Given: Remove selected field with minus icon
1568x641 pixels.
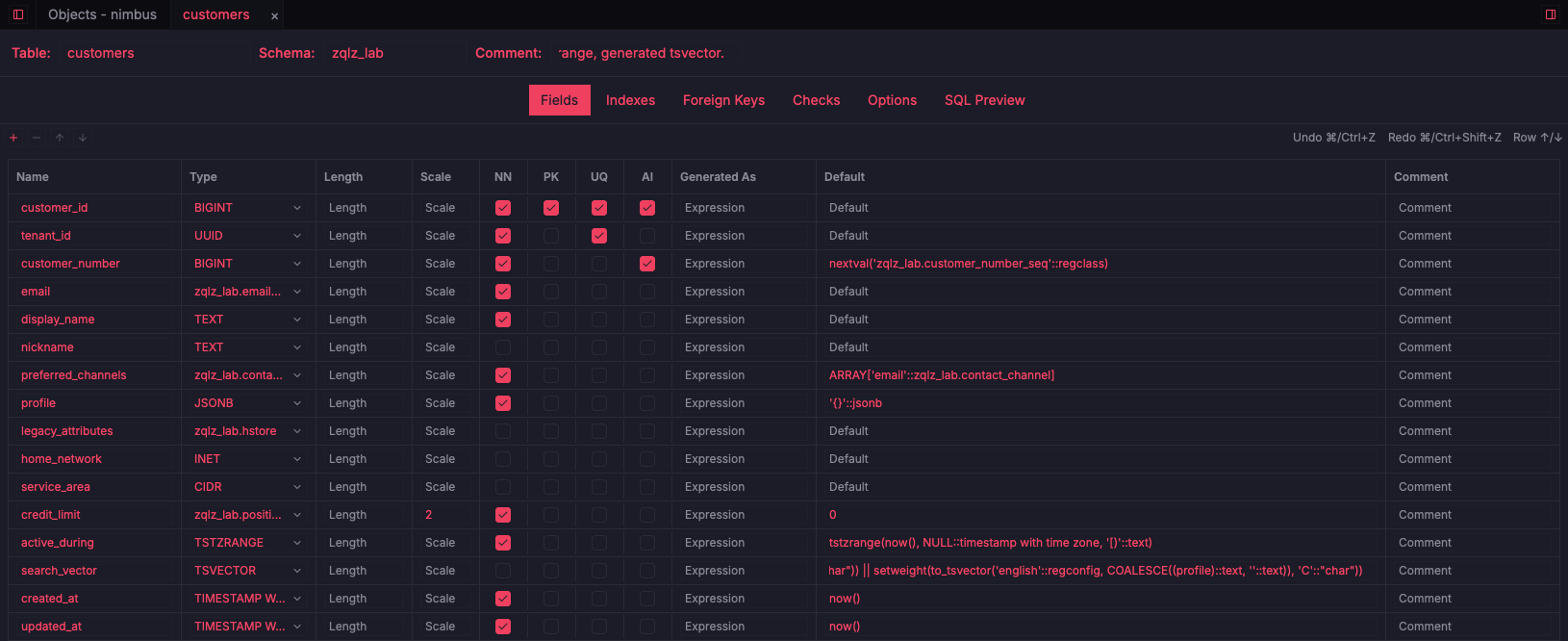Looking at the screenshot, I should tap(37, 138).
